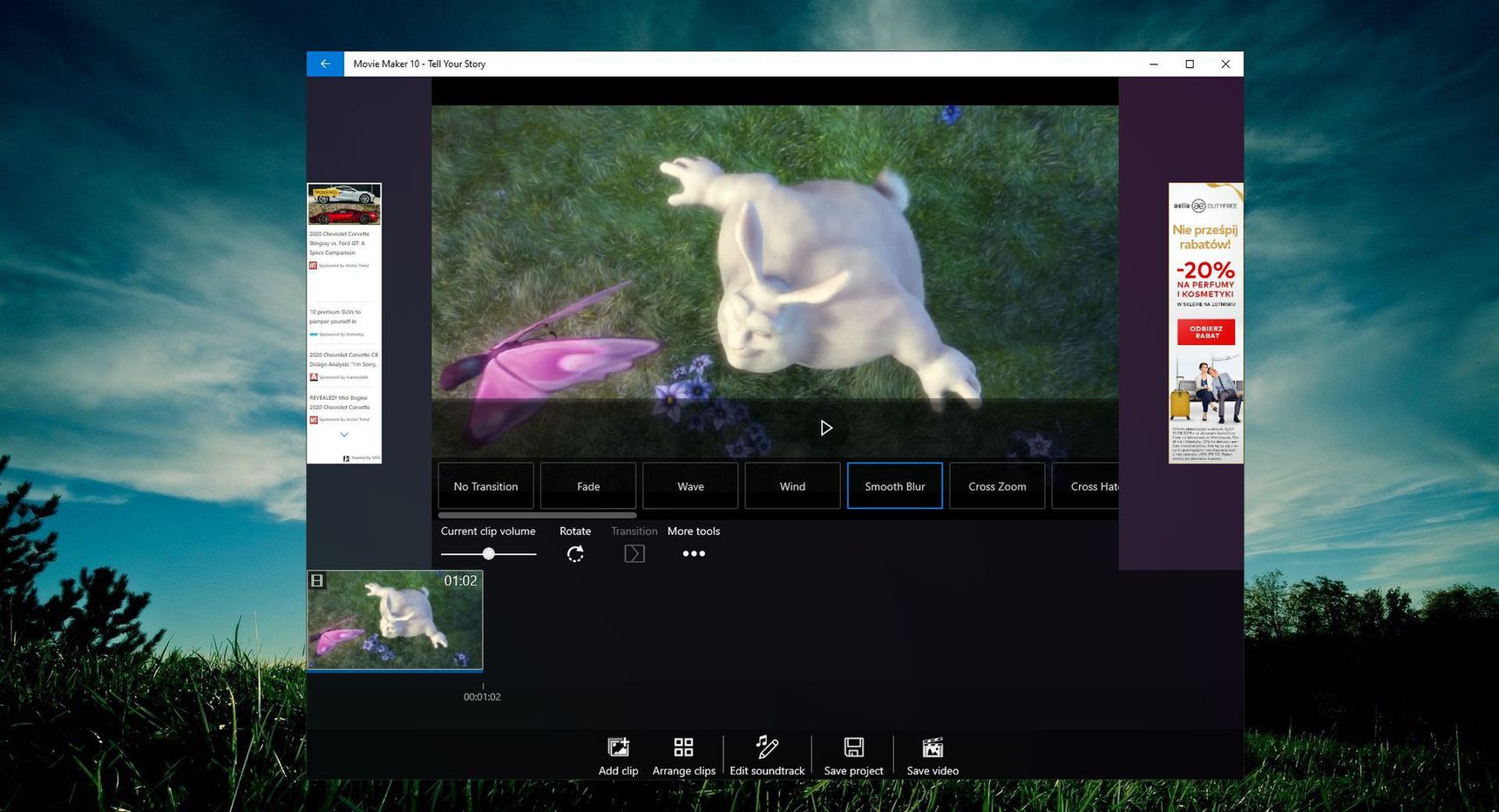
Task: Select the rabbit clip thumbnail in timeline
Action: click(x=395, y=620)
